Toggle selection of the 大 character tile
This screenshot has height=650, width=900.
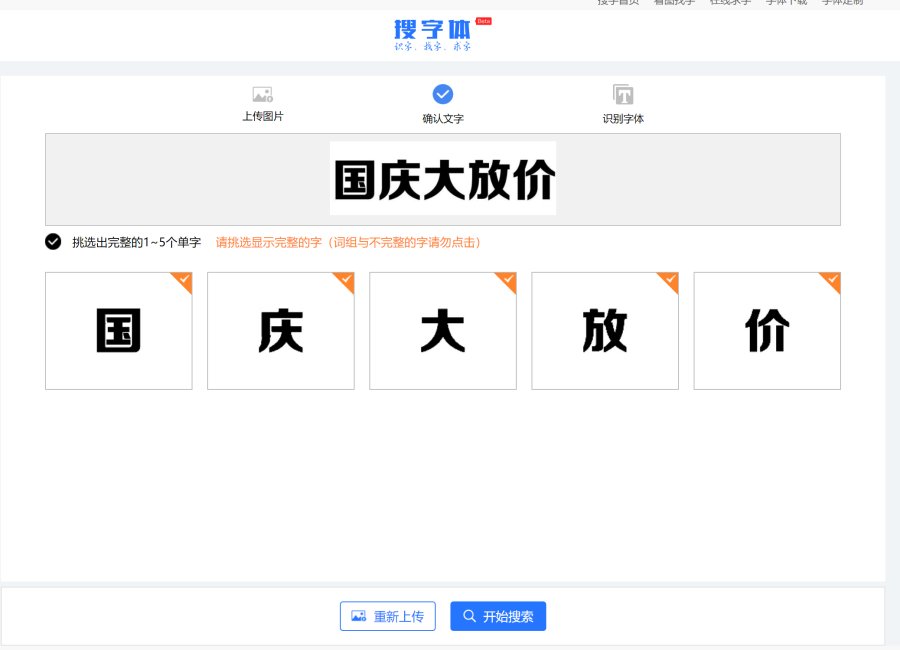[442, 331]
